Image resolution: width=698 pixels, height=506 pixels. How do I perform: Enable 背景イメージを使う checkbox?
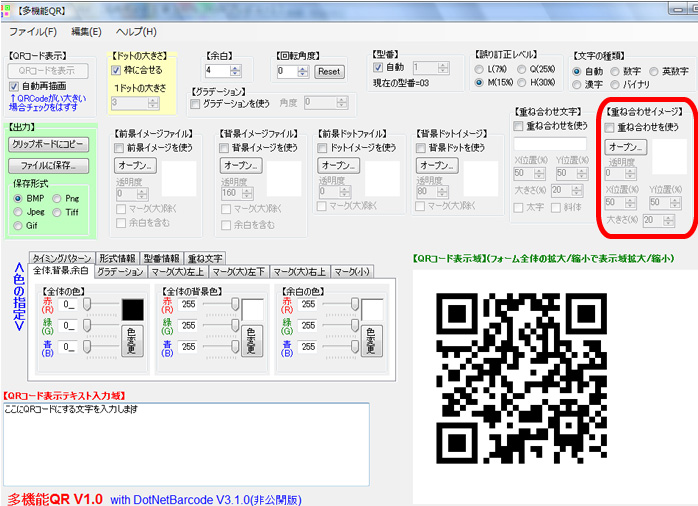click(224, 148)
